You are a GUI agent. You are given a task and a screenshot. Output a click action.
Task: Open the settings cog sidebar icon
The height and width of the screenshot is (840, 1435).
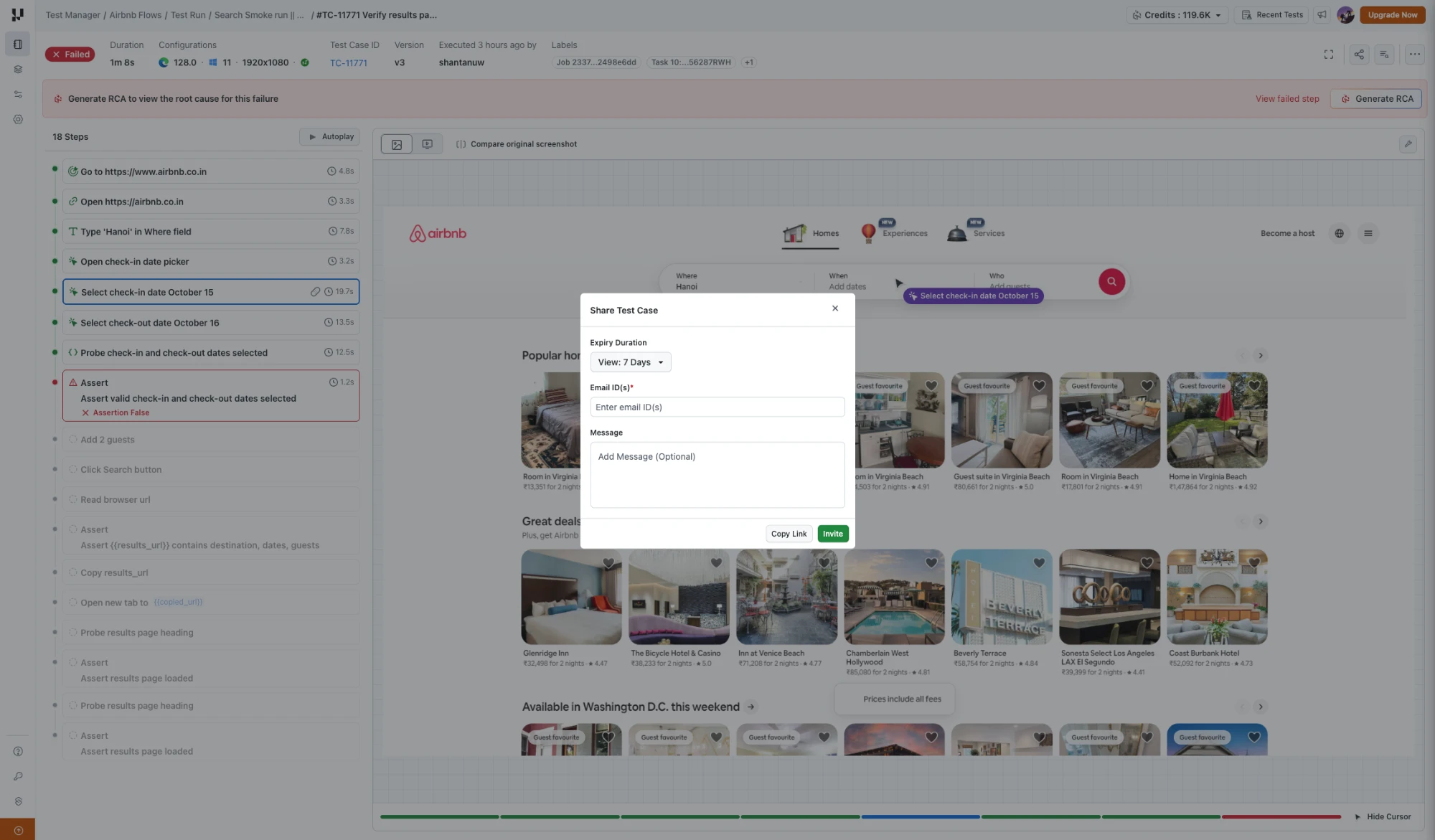(x=18, y=120)
